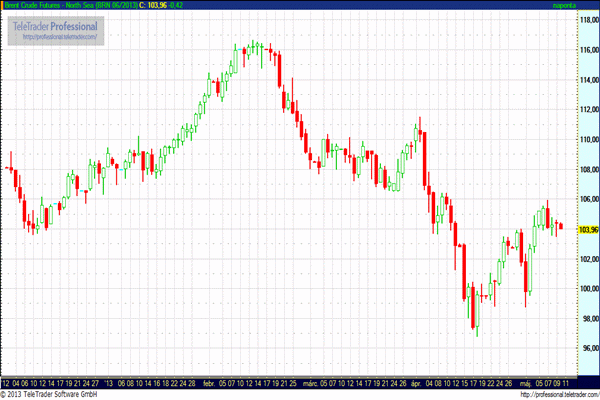600x400 pixels.
Task: Select the 'febr.' month marker on time axis
Action: tap(209, 382)
